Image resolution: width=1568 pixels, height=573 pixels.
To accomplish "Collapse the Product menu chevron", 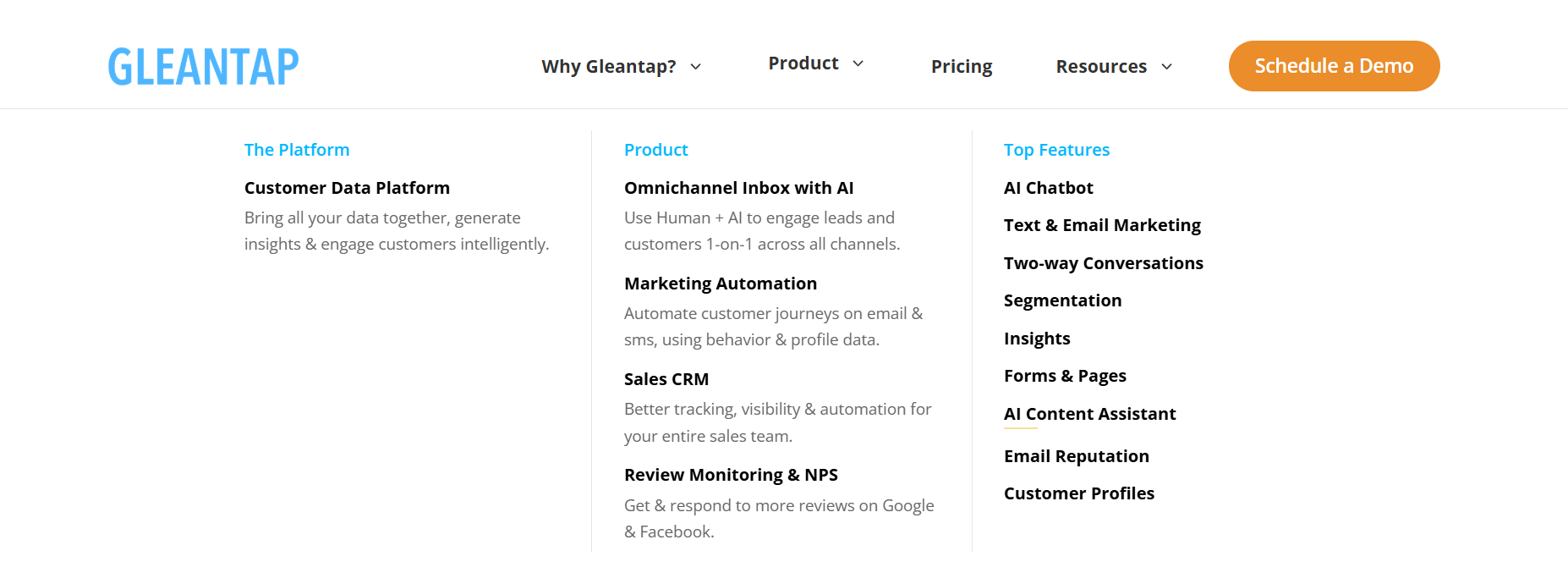I will click(x=858, y=63).
